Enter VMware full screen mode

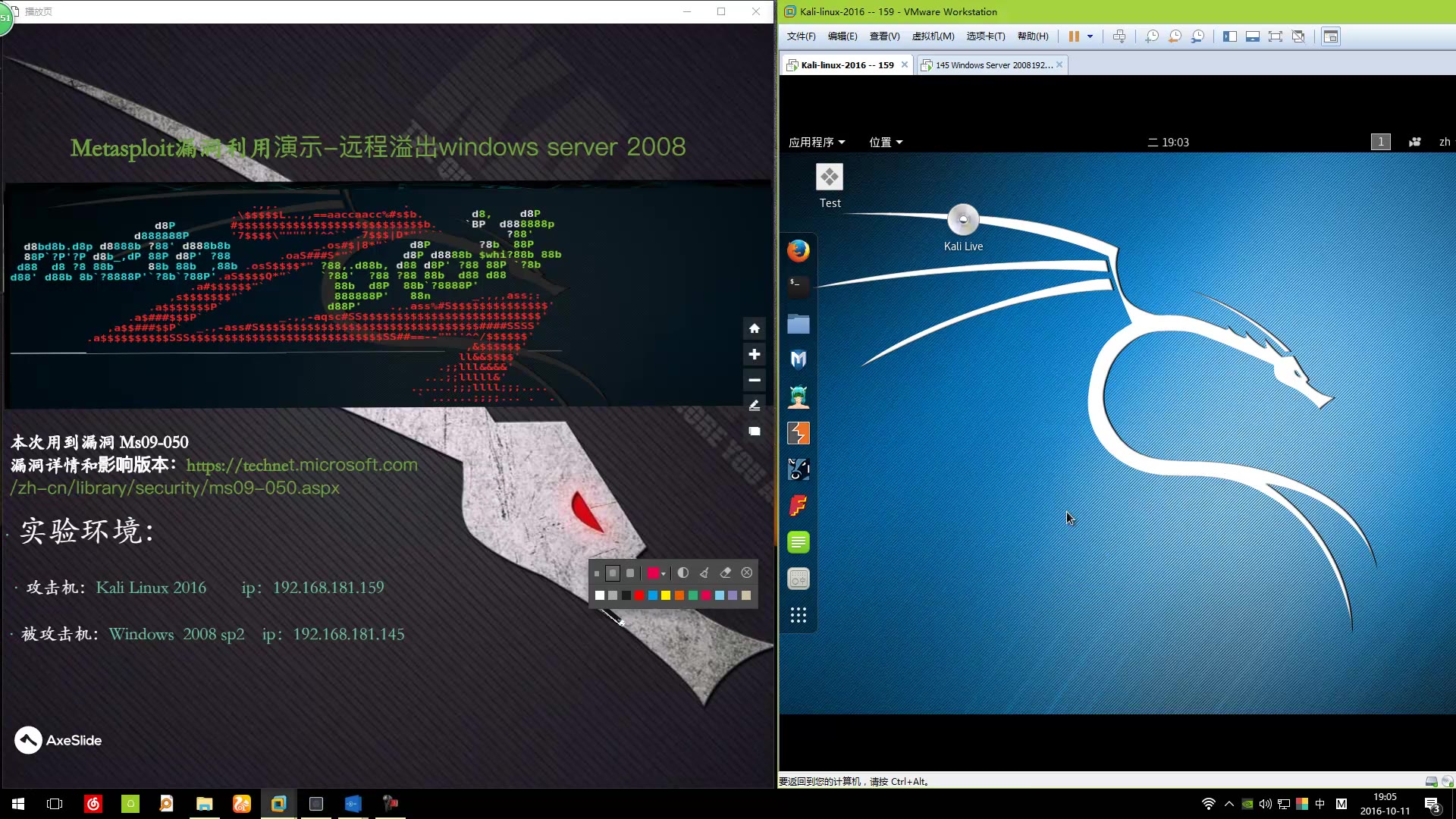point(1276,36)
